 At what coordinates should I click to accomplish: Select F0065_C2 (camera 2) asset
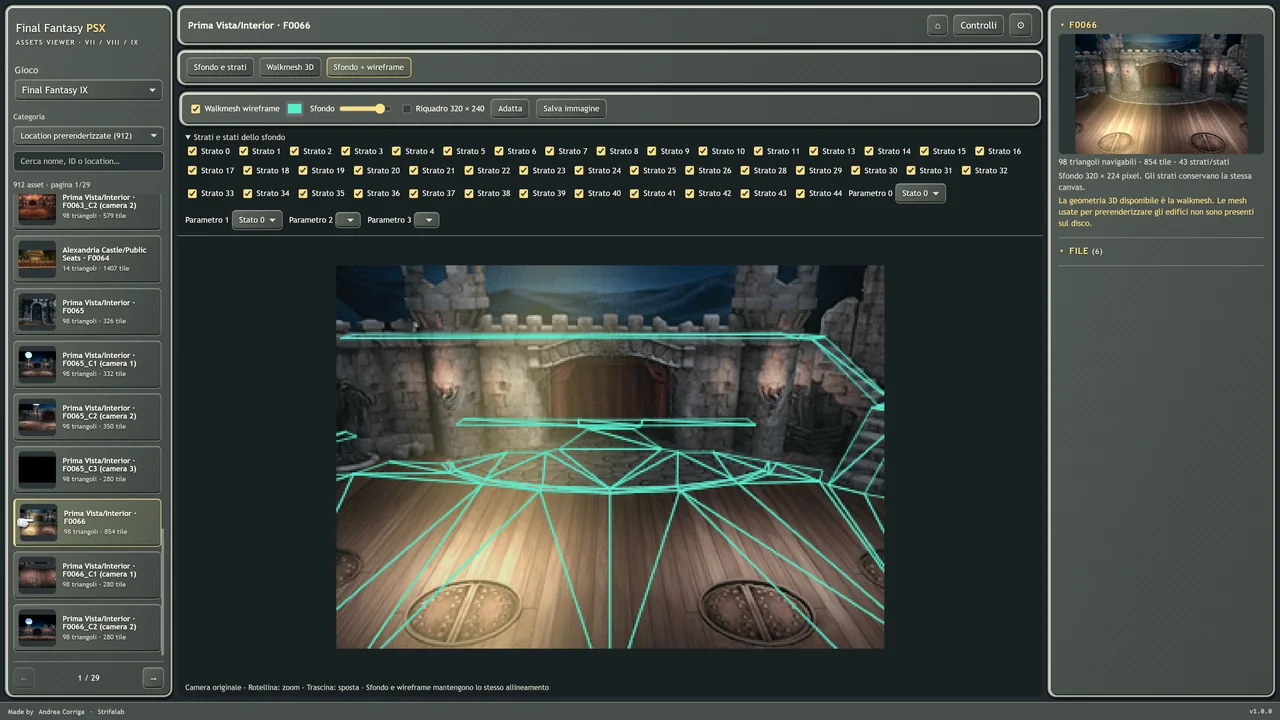click(87, 417)
